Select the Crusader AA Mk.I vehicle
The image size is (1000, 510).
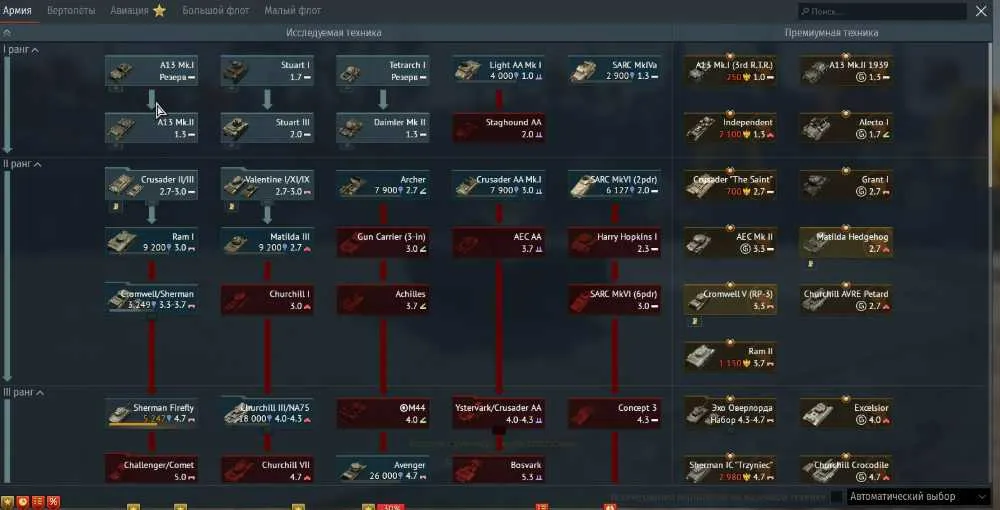tap(499, 186)
